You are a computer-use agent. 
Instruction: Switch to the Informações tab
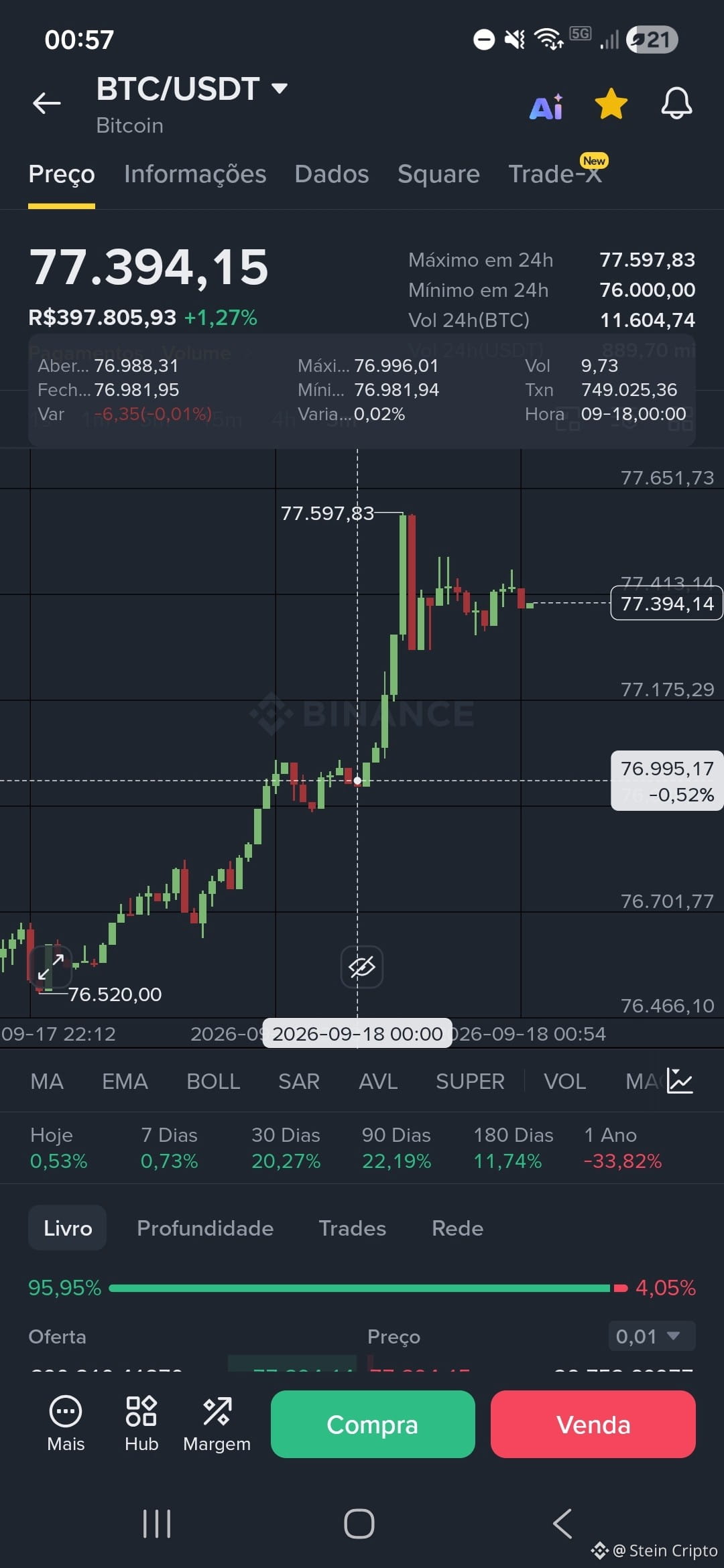(x=195, y=174)
